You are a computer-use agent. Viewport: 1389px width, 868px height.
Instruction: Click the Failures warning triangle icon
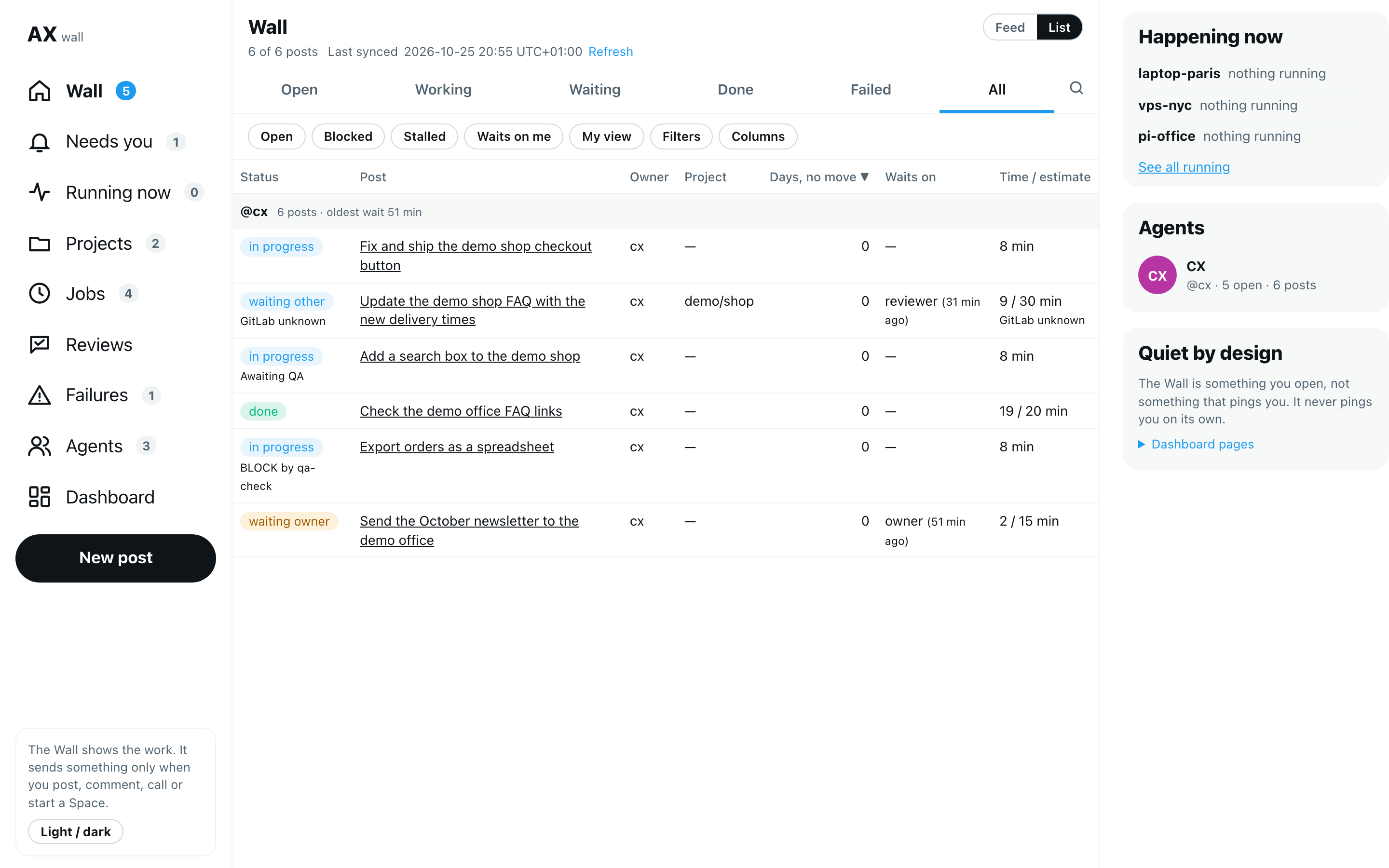pos(40,395)
